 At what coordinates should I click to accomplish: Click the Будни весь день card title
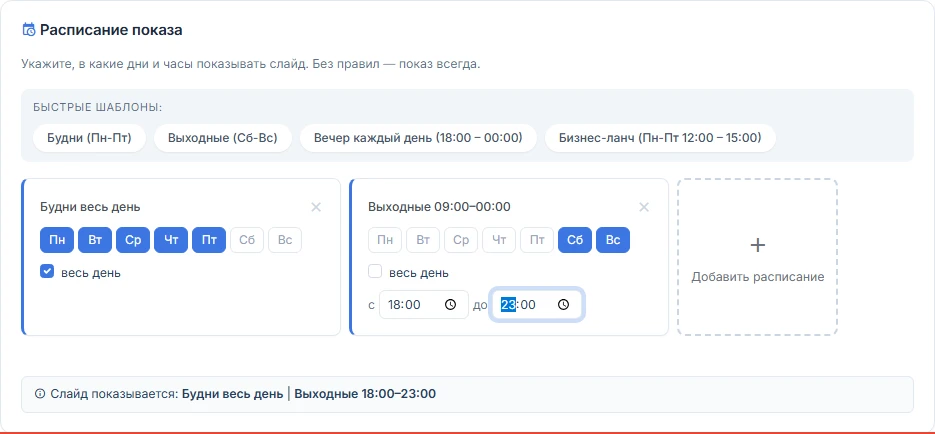(91, 207)
